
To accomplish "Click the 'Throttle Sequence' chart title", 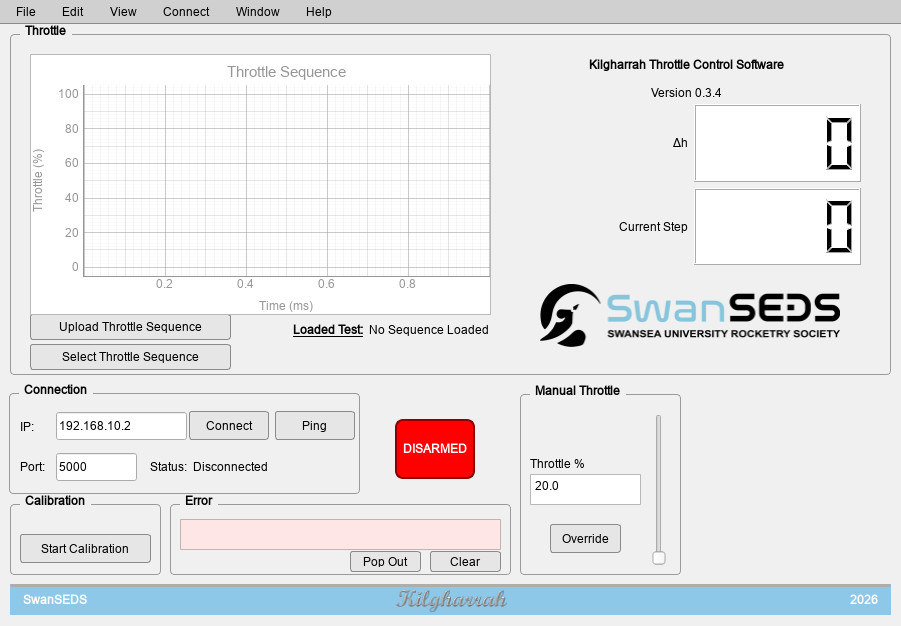I will [286, 72].
